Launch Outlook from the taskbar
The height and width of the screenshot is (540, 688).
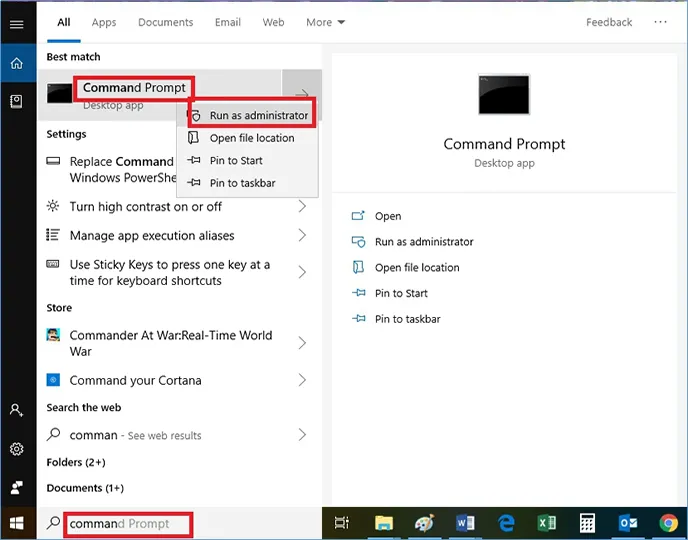coord(628,523)
